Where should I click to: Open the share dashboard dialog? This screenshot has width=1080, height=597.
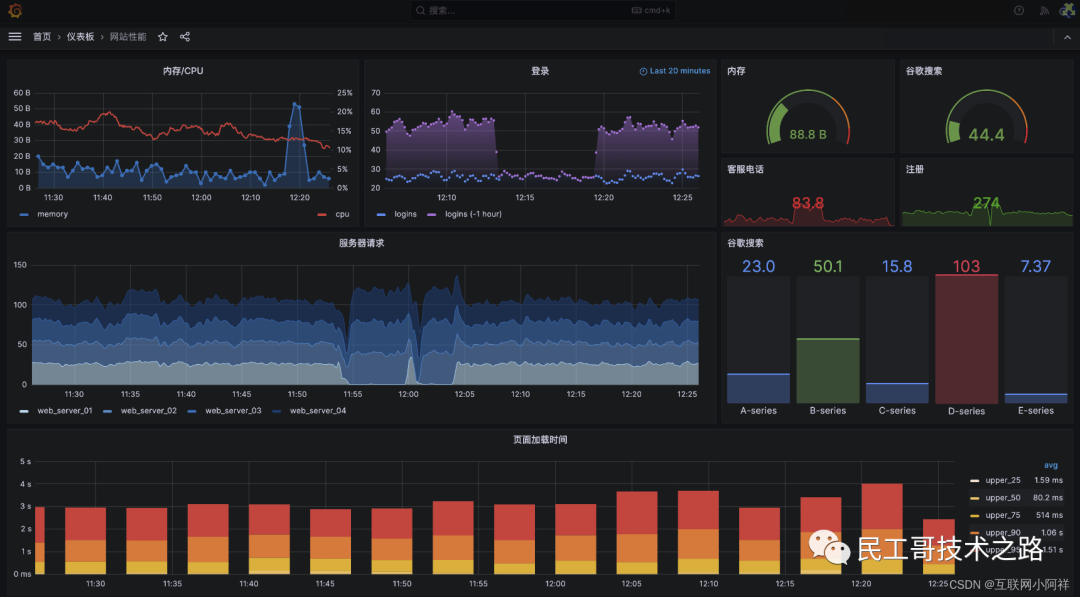coord(185,36)
